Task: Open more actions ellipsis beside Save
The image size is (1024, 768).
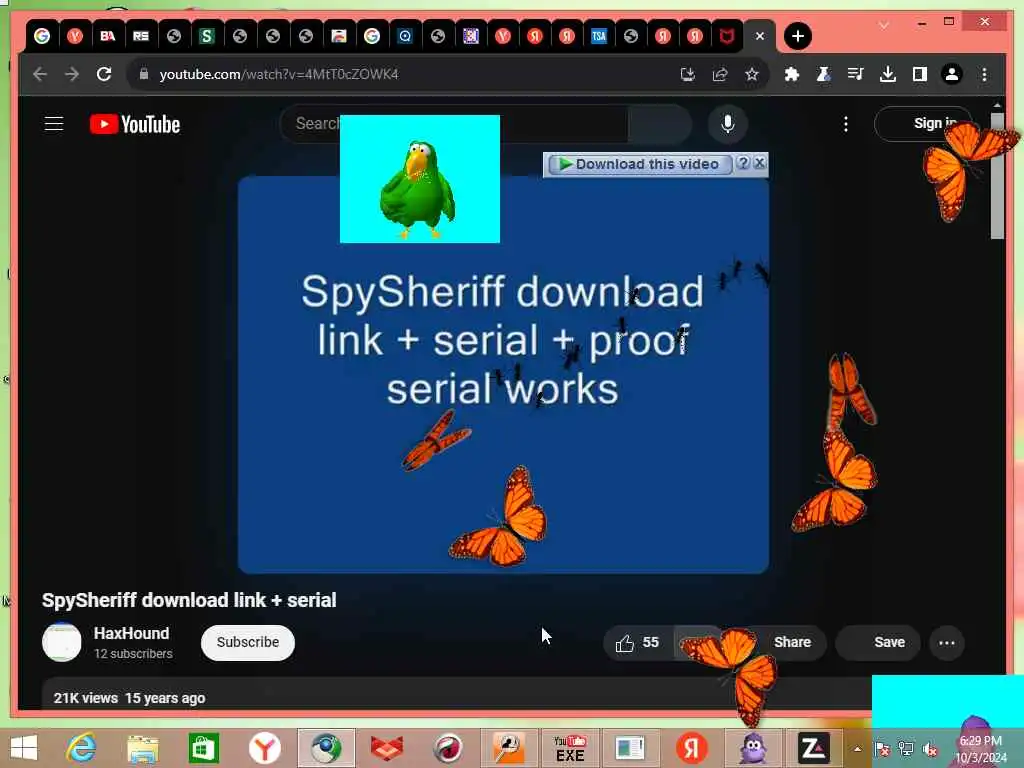Action: [946, 643]
